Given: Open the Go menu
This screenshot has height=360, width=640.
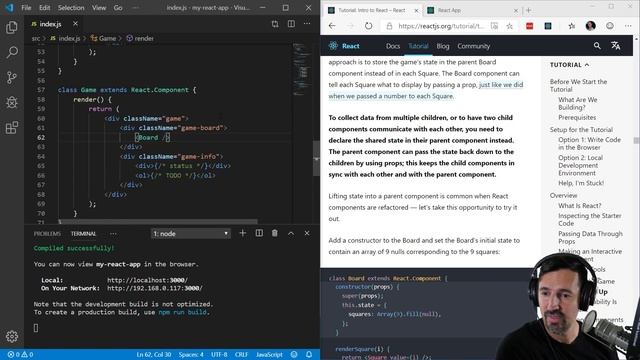Looking at the screenshot, I should (118, 8).
